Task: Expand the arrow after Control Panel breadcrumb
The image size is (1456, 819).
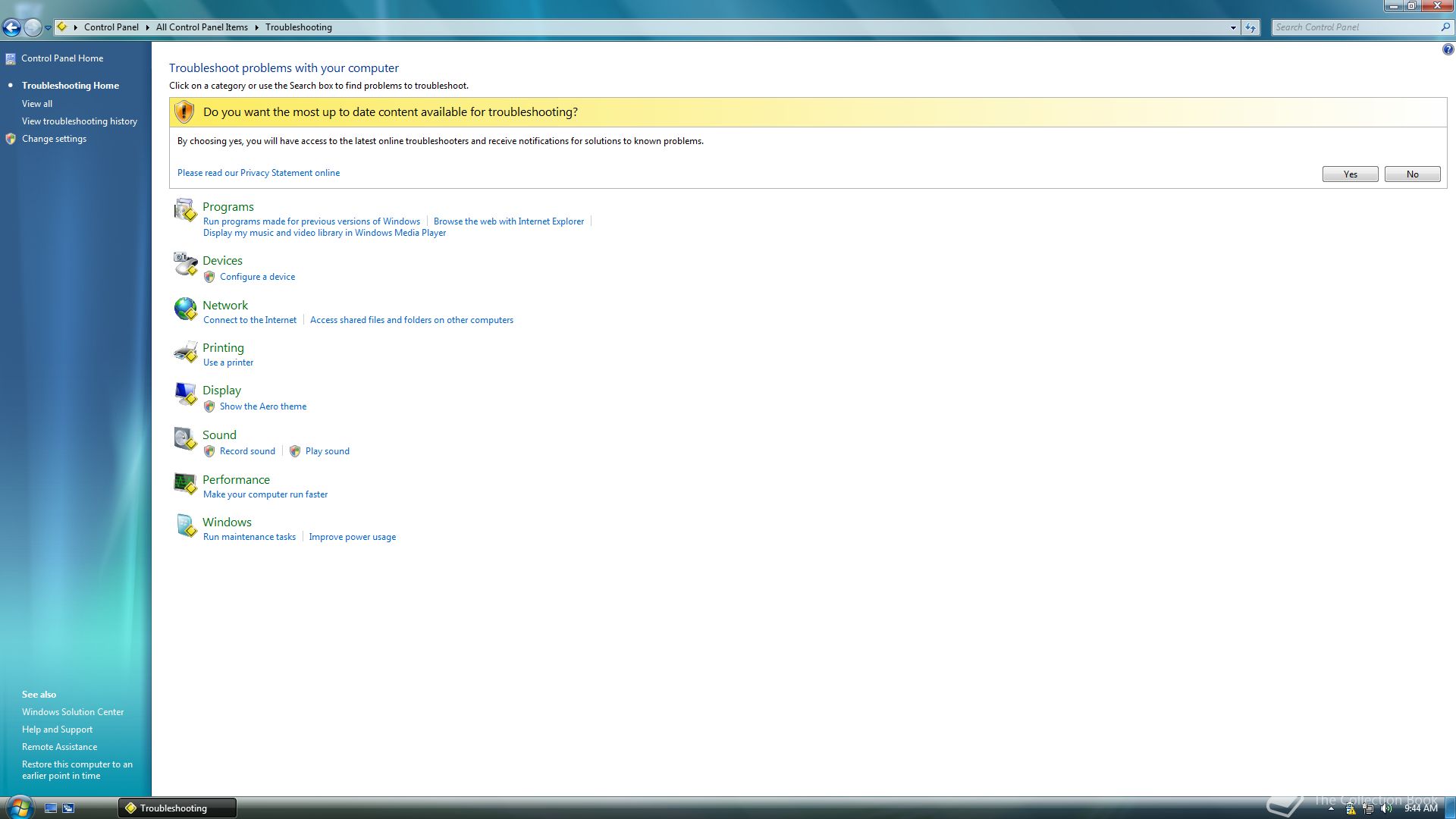Action: pyautogui.click(x=147, y=27)
